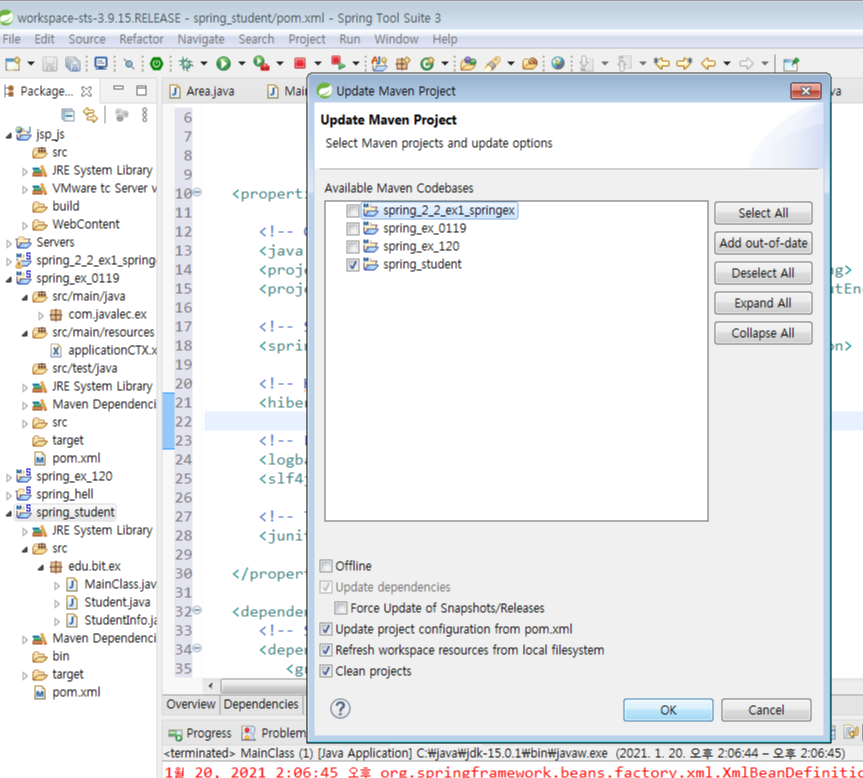Expand the Servers tree node
Screen dimensions: 863x778
click(8, 243)
